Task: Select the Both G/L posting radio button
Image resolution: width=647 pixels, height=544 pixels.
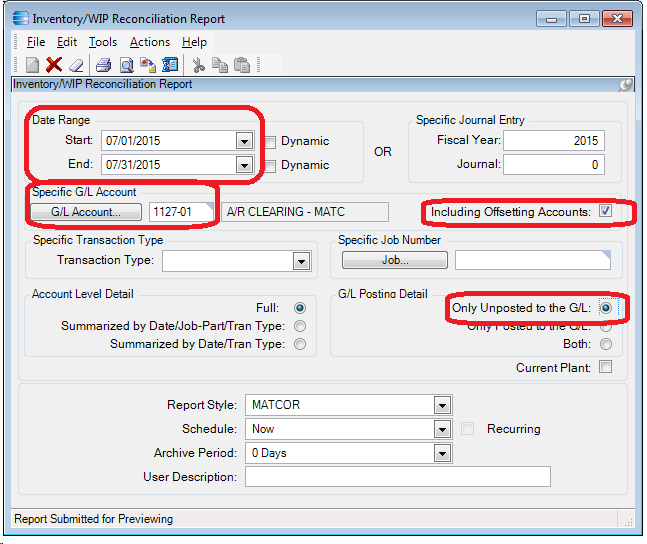Action: click(x=605, y=344)
